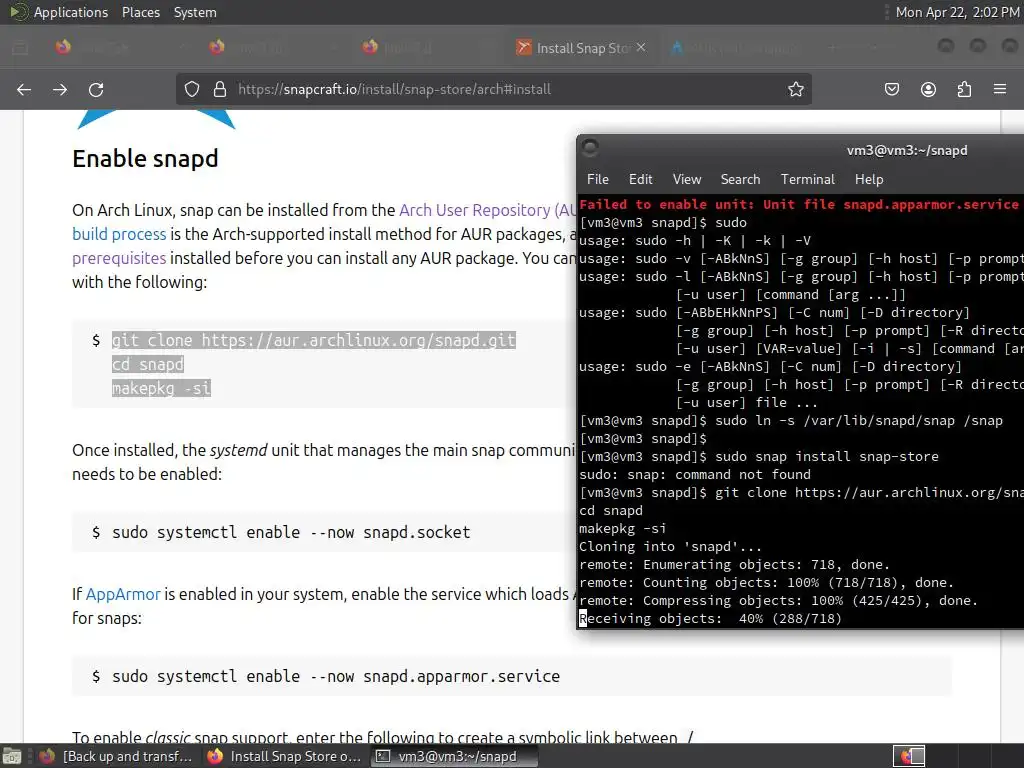The image size is (1024, 768).
Task: Switch to the second dimmed Firefox tab
Action: point(274,48)
